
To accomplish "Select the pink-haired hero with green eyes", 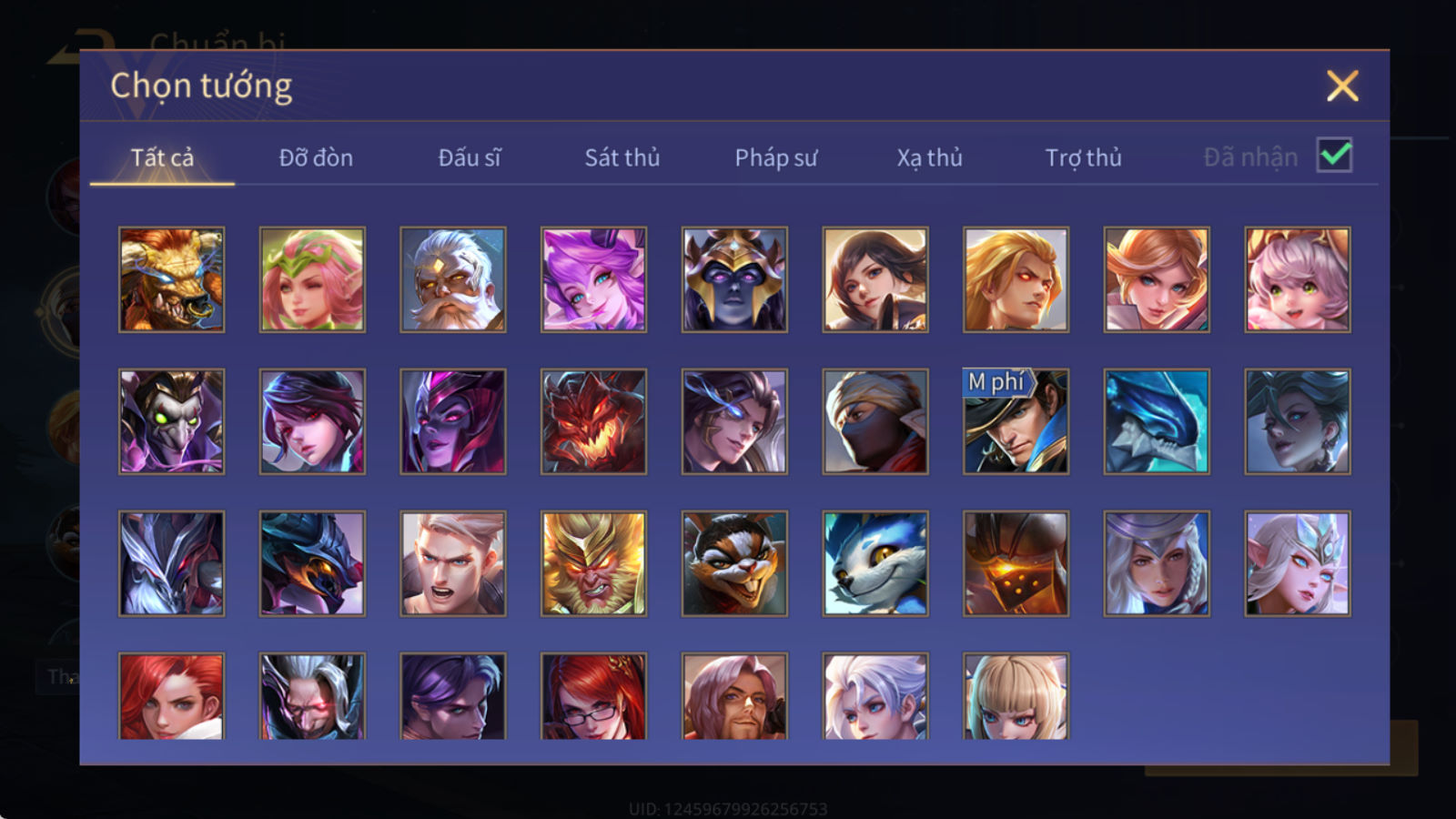I will (1297, 279).
